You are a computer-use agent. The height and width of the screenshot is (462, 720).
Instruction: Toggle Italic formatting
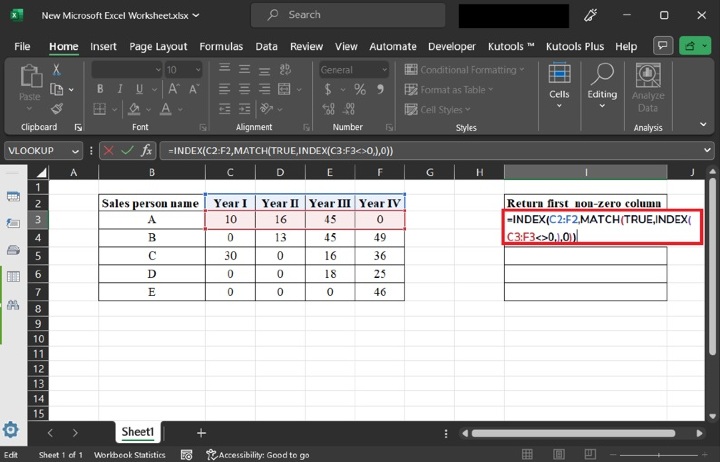(x=118, y=90)
